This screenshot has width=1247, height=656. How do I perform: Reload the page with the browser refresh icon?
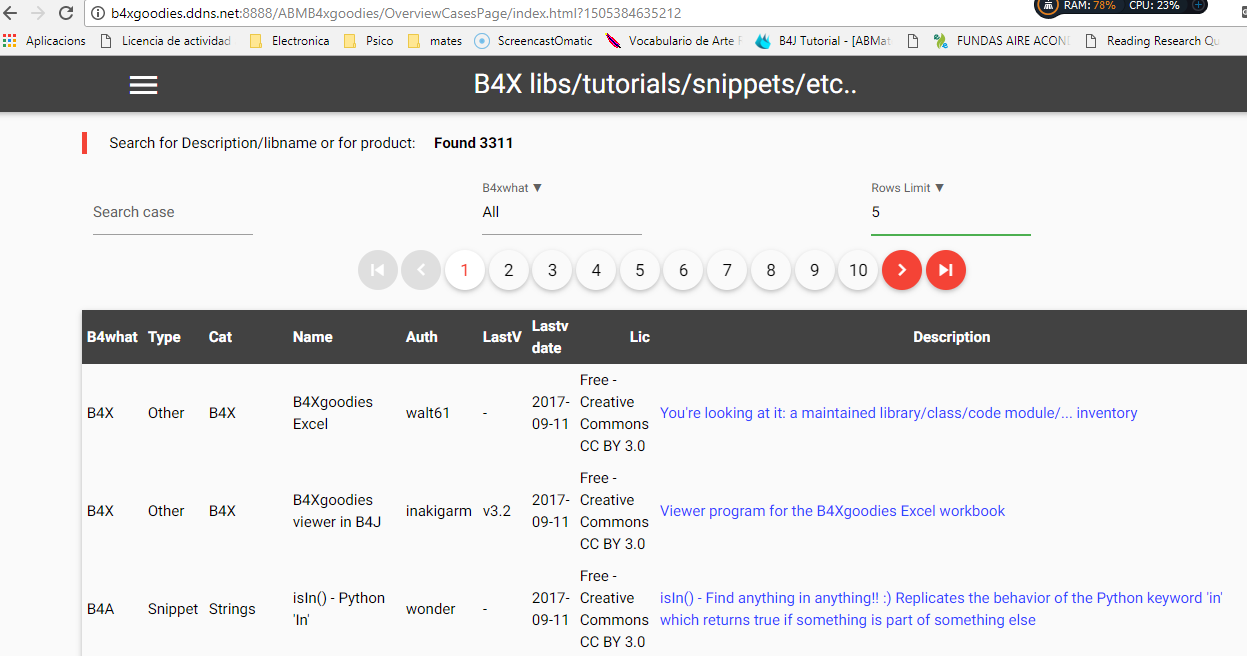coord(66,13)
